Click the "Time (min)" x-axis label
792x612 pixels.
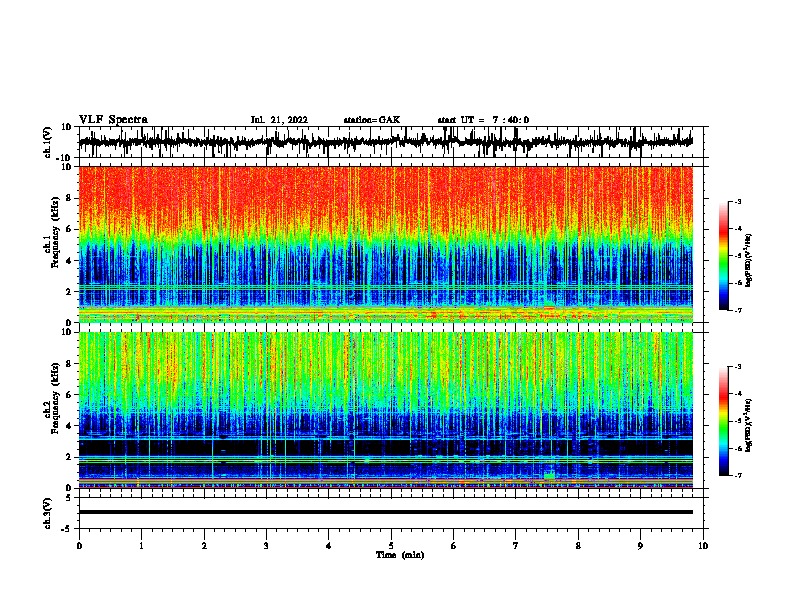click(400, 555)
